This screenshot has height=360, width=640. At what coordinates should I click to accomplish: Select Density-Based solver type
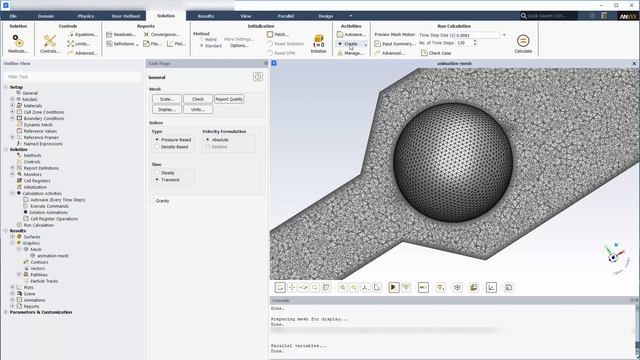(172, 147)
